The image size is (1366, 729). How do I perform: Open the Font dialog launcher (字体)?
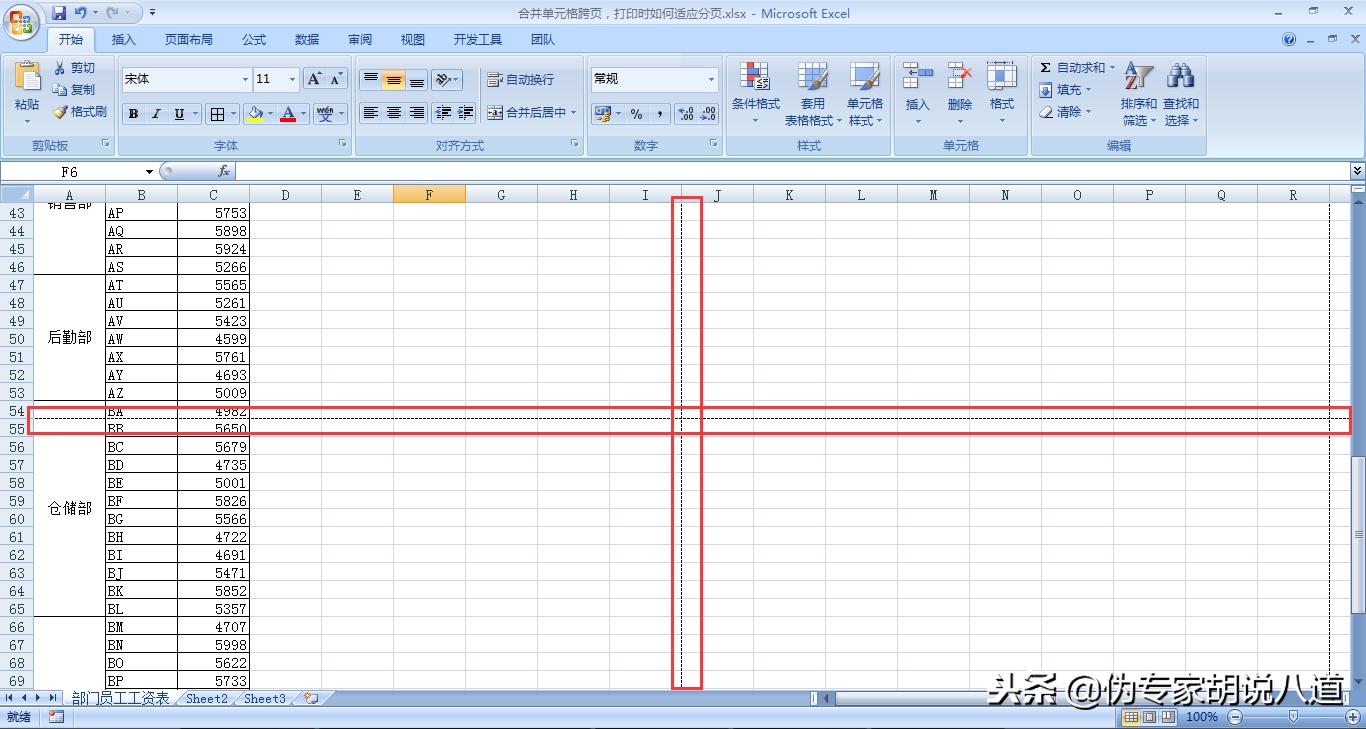pyautogui.click(x=343, y=144)
